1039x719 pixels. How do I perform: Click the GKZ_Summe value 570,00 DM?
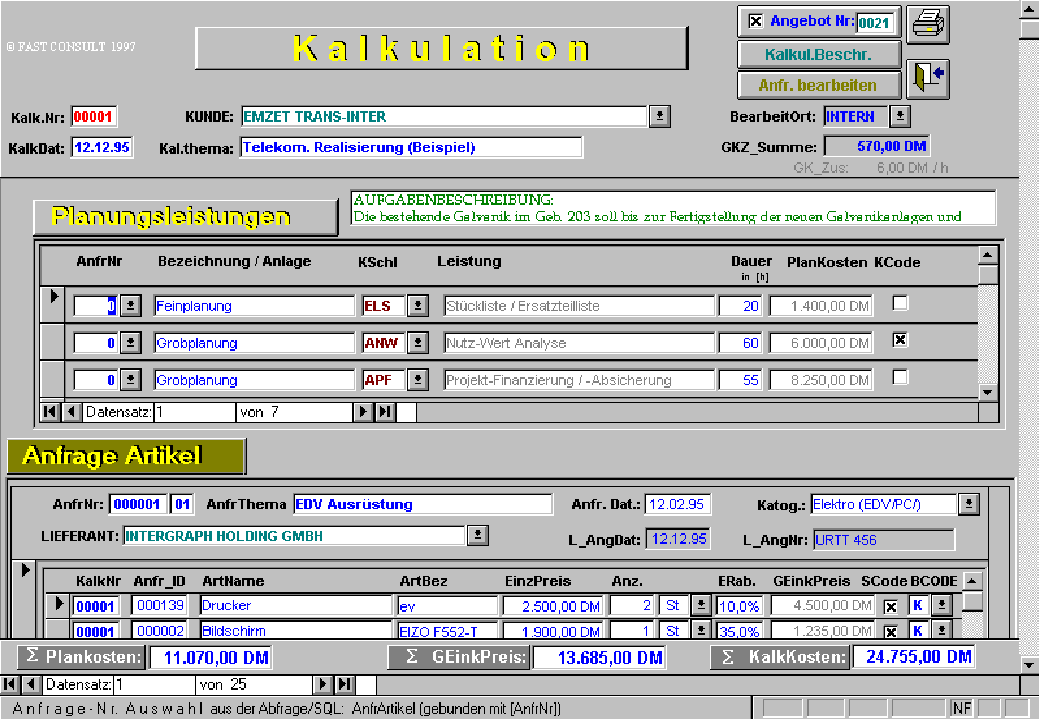877,146
